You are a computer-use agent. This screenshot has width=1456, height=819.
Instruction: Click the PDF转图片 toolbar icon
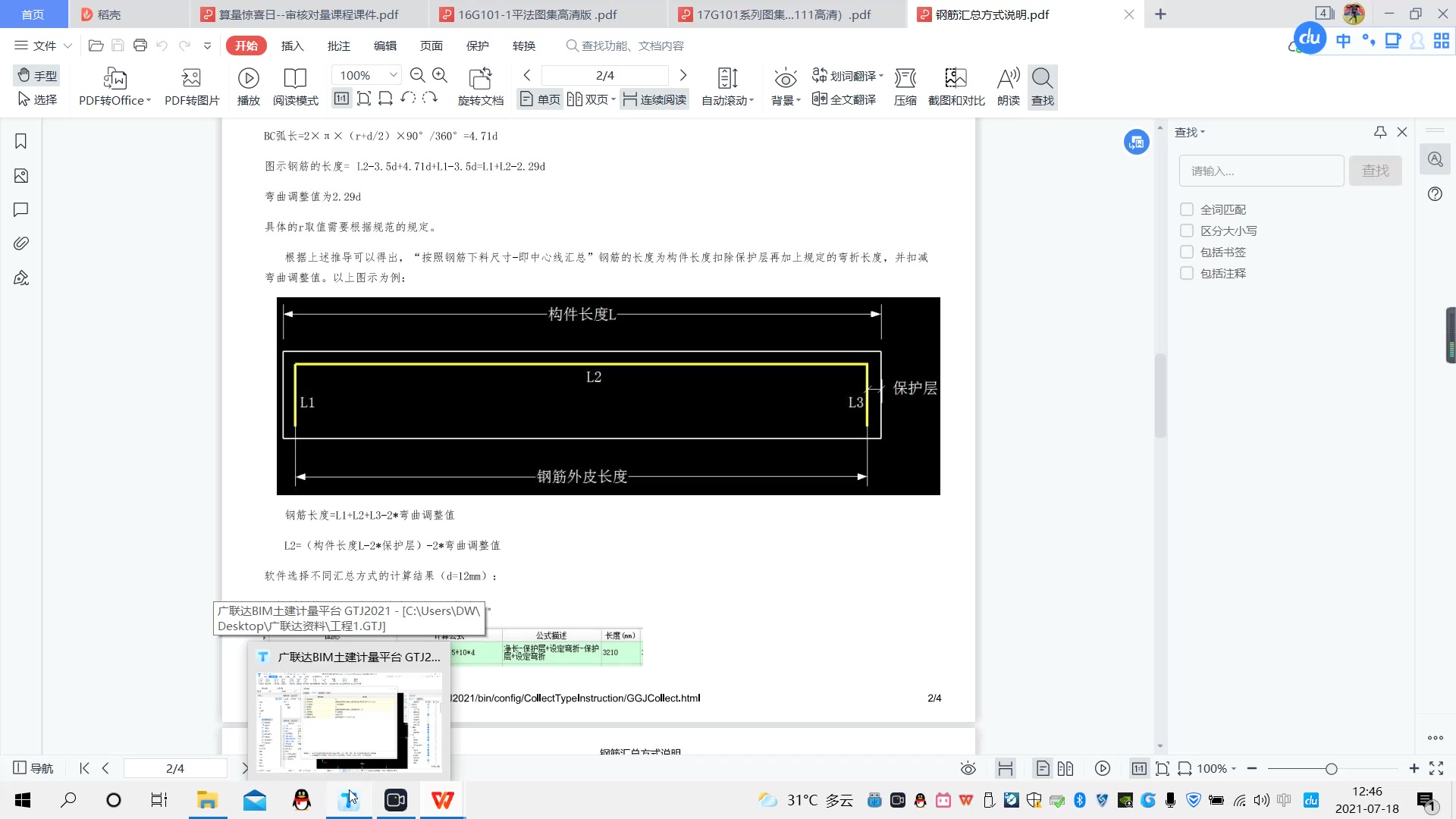coord(192,79)
